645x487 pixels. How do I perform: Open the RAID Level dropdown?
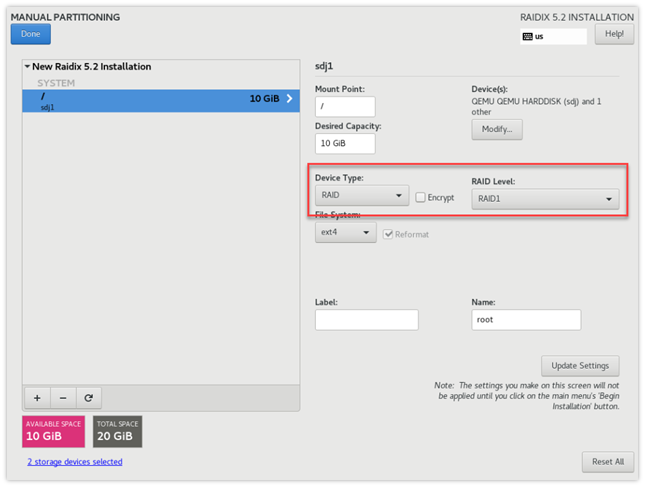[x=545, y=199]
